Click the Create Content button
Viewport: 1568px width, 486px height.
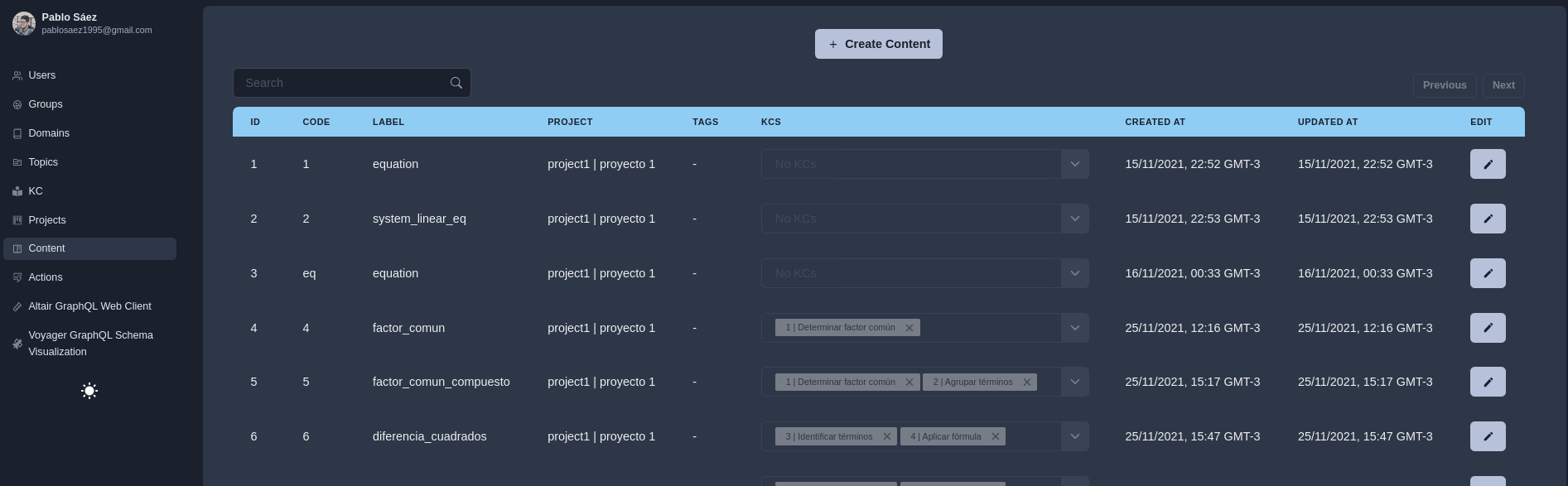pos(878,44)
